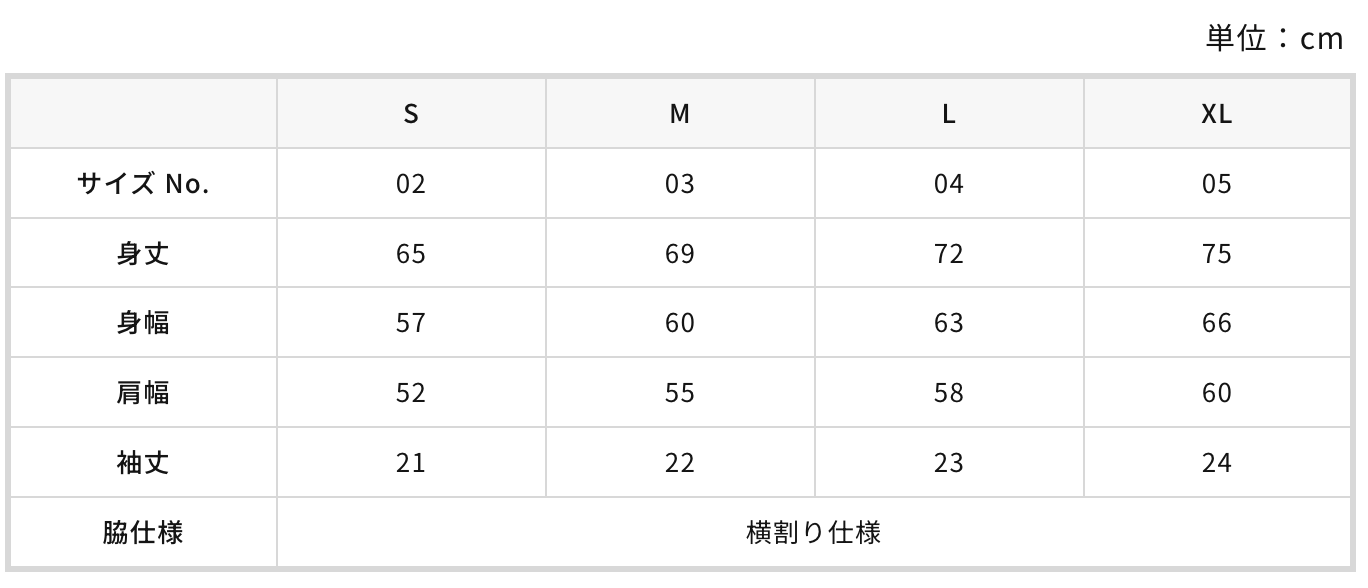1368x588 pixels.
Task: Select the 身幅 value 63 for L
Action: (949, 323)
